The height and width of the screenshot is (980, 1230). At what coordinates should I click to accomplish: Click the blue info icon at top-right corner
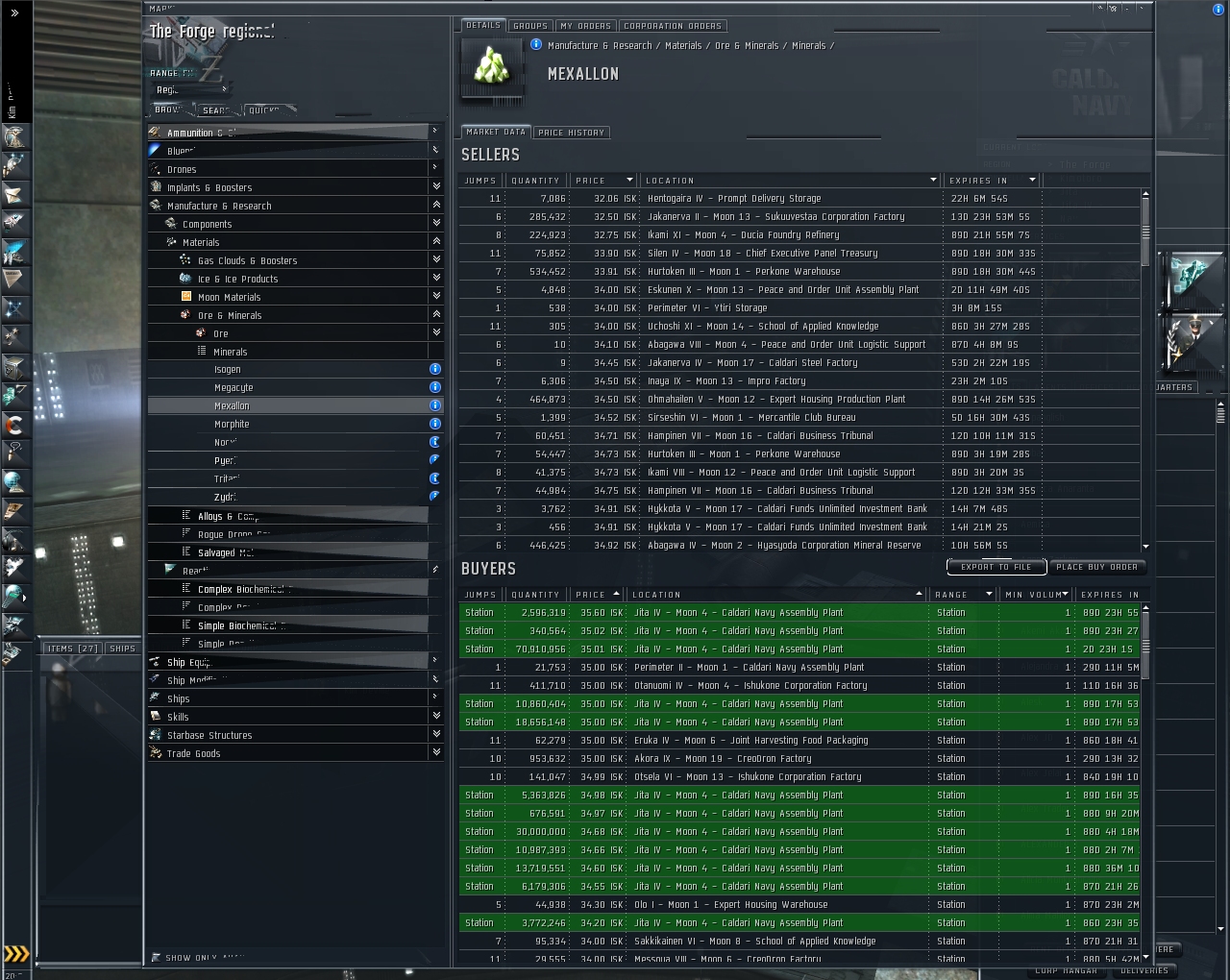(x=1218, y=9)
